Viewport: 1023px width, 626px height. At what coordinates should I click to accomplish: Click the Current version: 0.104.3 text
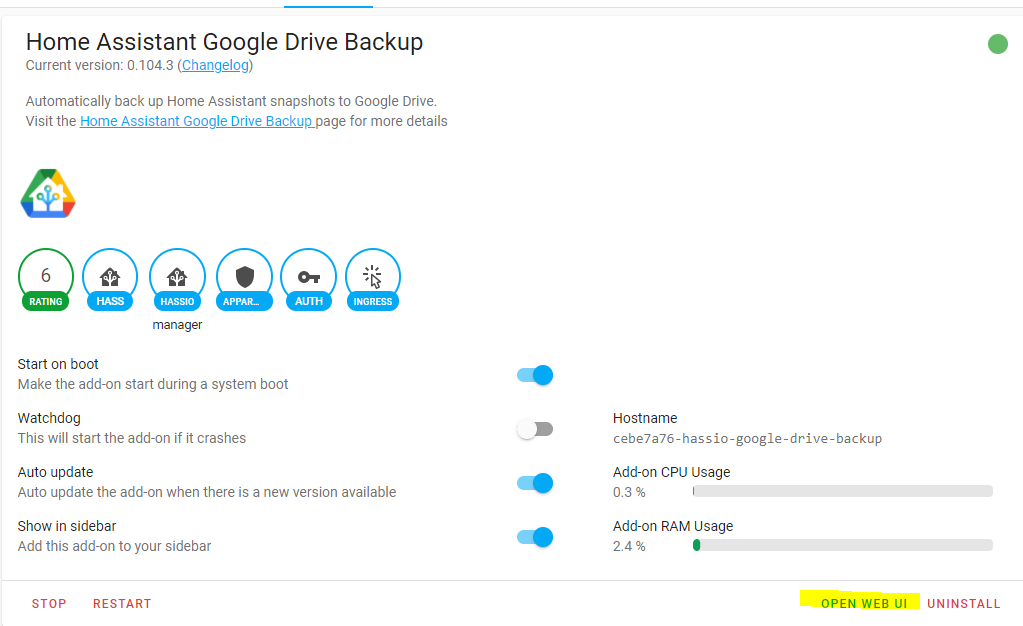pyautogui.click(x=99, y=65)
